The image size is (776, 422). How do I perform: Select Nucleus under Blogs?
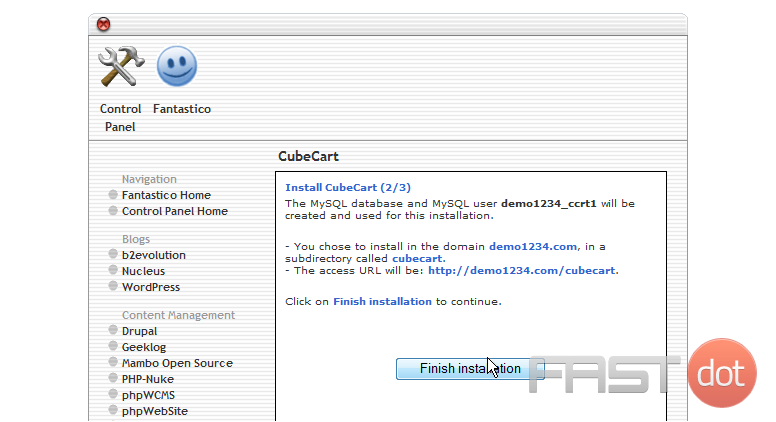(x=144, y=271)
